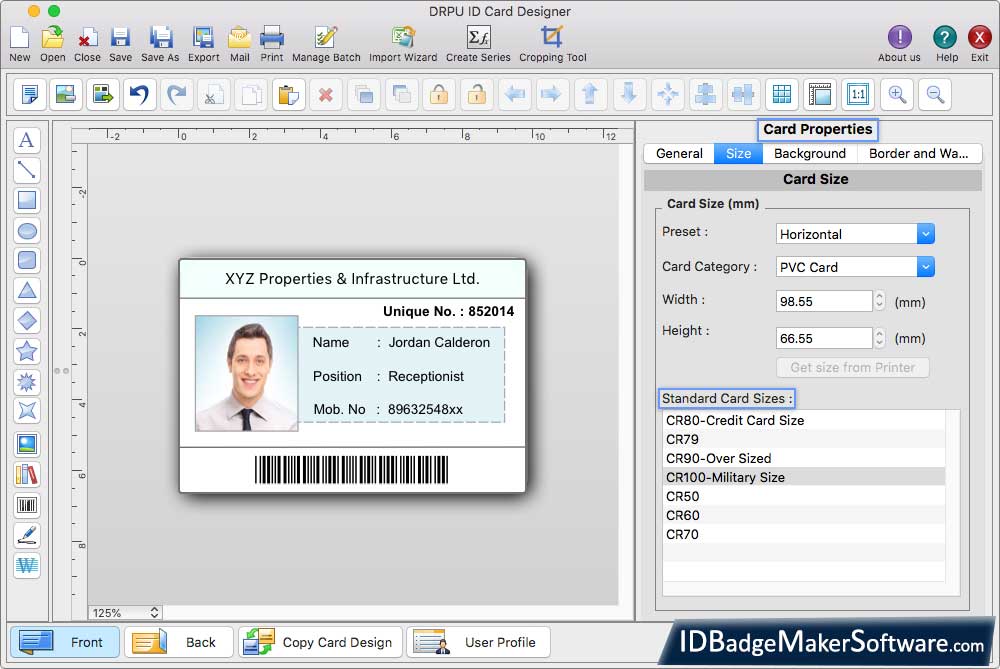Select CR100-Military Size row
Image resolution: width=1000 pixels, height=669 pixels.
point(804,477)
